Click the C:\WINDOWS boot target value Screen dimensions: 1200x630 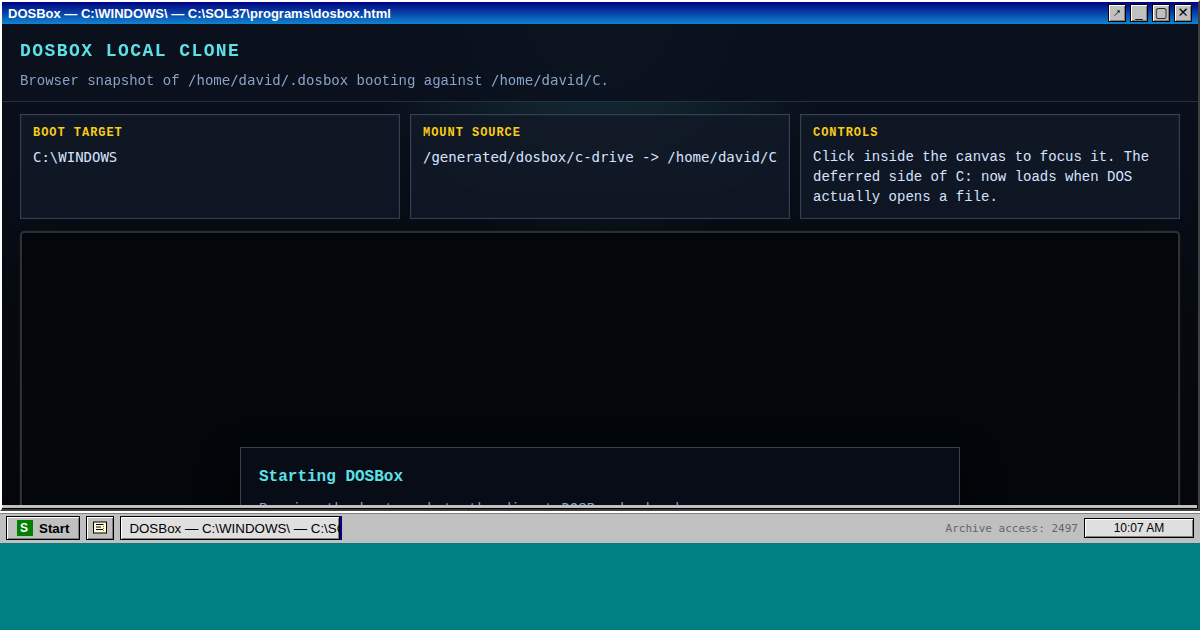pyautogui.click(x=75, y=157)
